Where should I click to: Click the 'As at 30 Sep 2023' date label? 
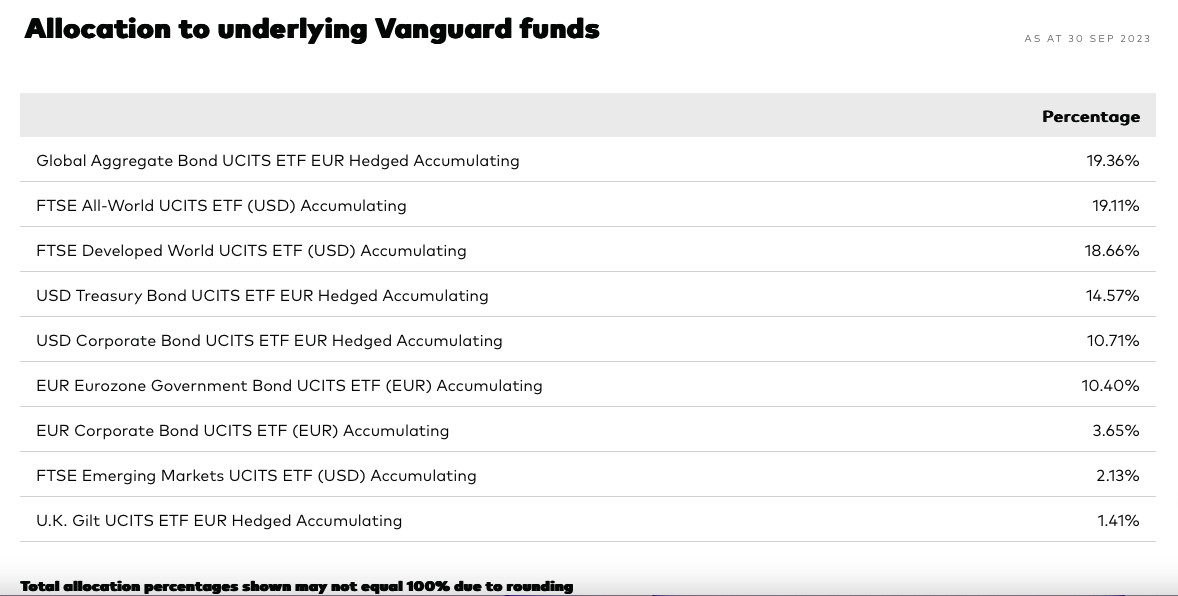tap(1087, 38)
